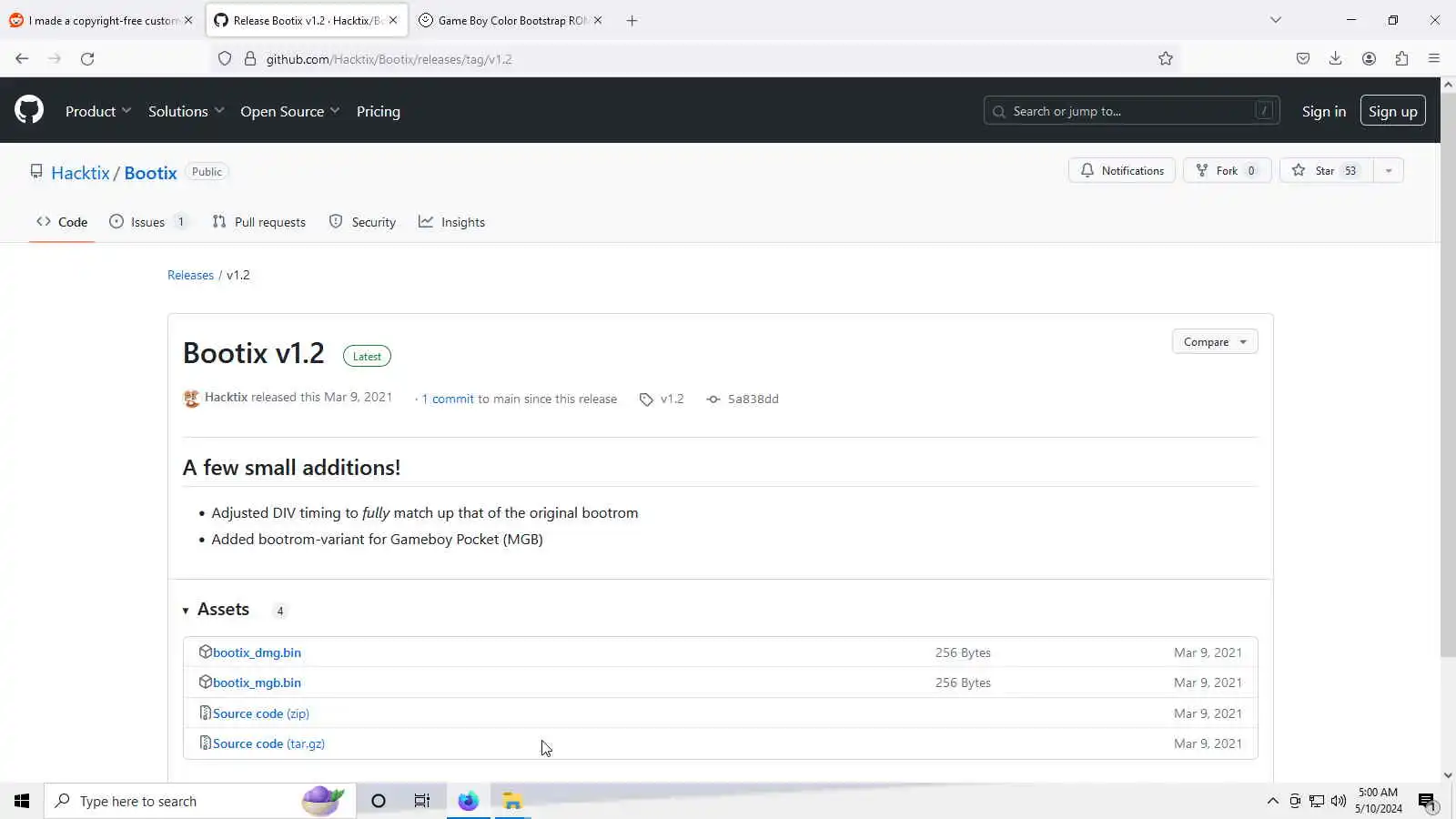The image size is (1456, 819).
Task: Switch to Firefox in the taskbar
Action: tap(468, 801)
